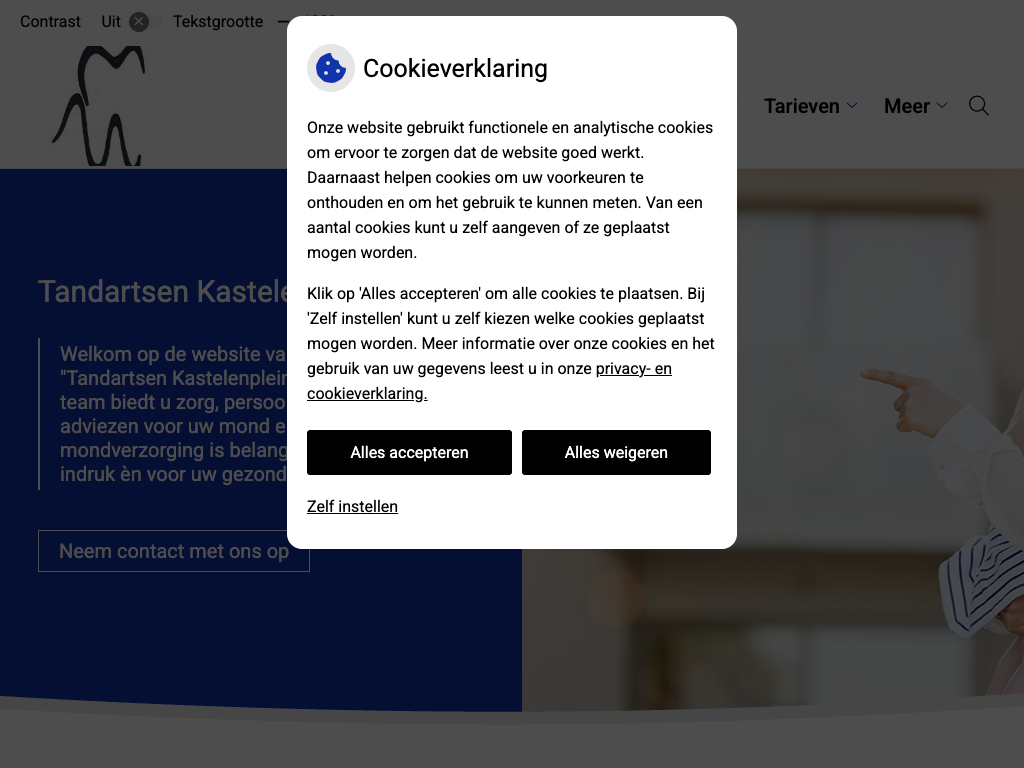Select the Cookieverklaring dialog heading

pos(455,68)
